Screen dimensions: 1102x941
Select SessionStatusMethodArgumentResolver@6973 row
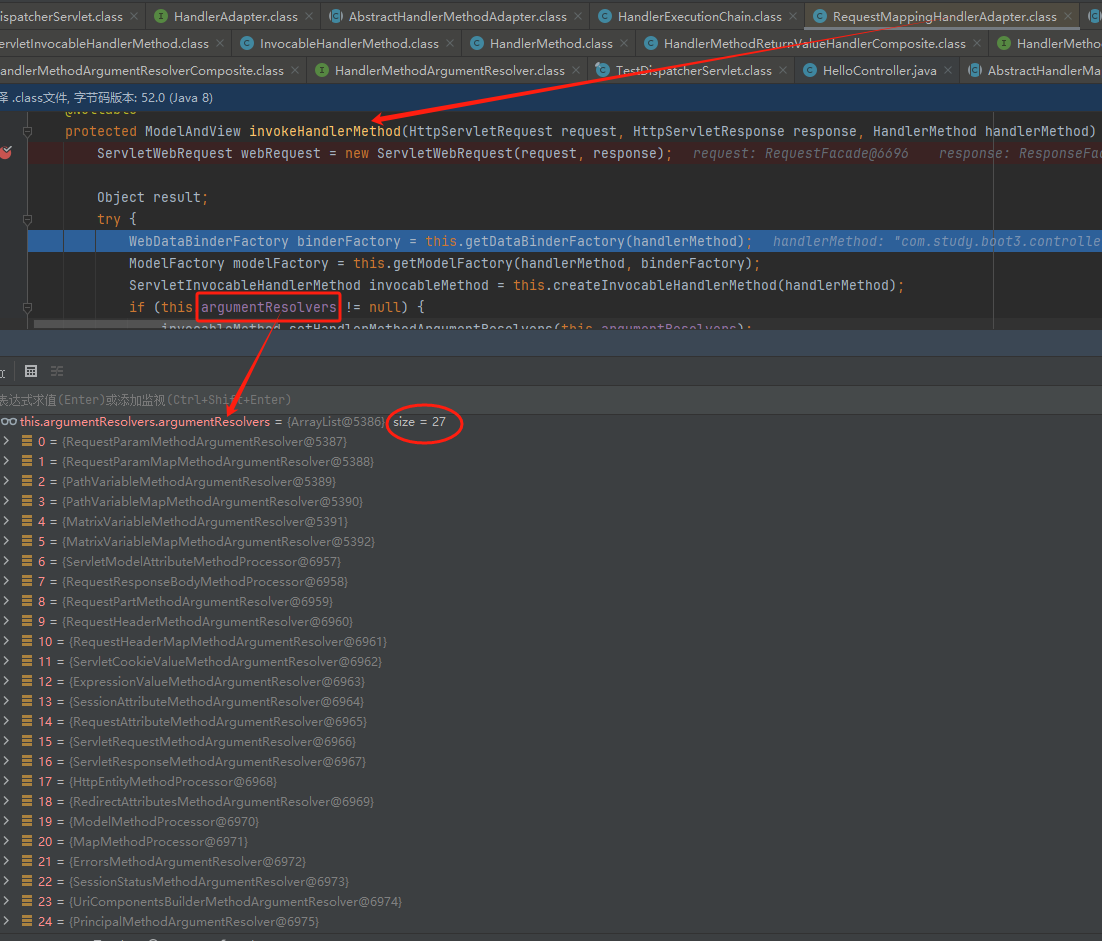pyautogui.click(x=551, y=881)
